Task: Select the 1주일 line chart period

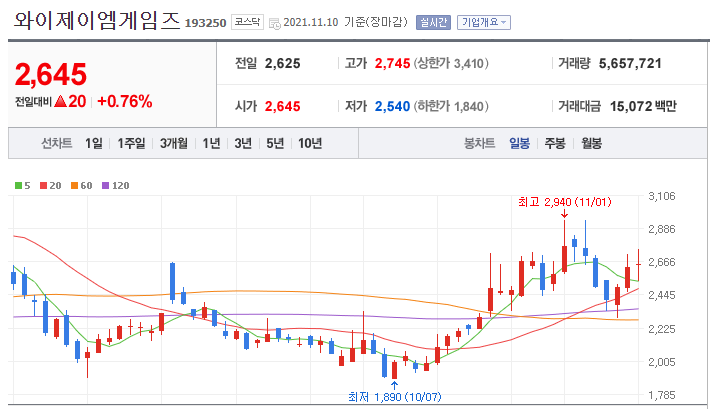Action: [x=131, y=144]
